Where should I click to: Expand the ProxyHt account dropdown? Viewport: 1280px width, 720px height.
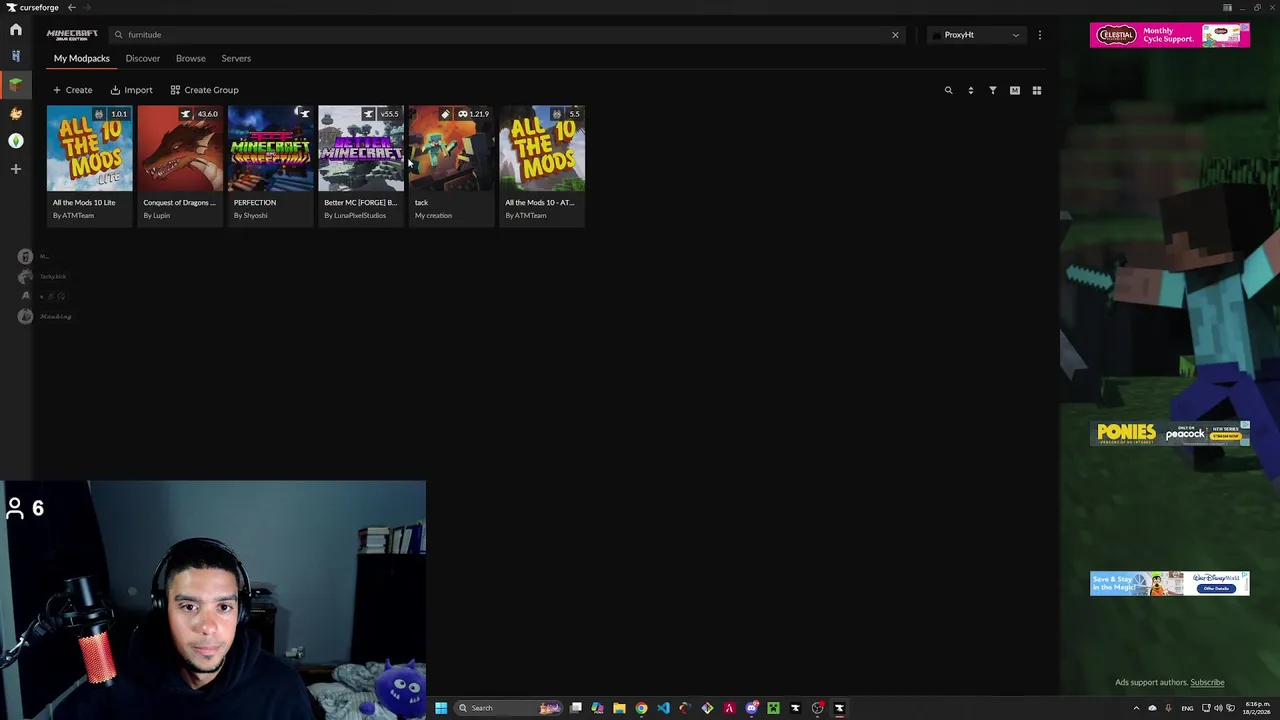tap(978, 35)
